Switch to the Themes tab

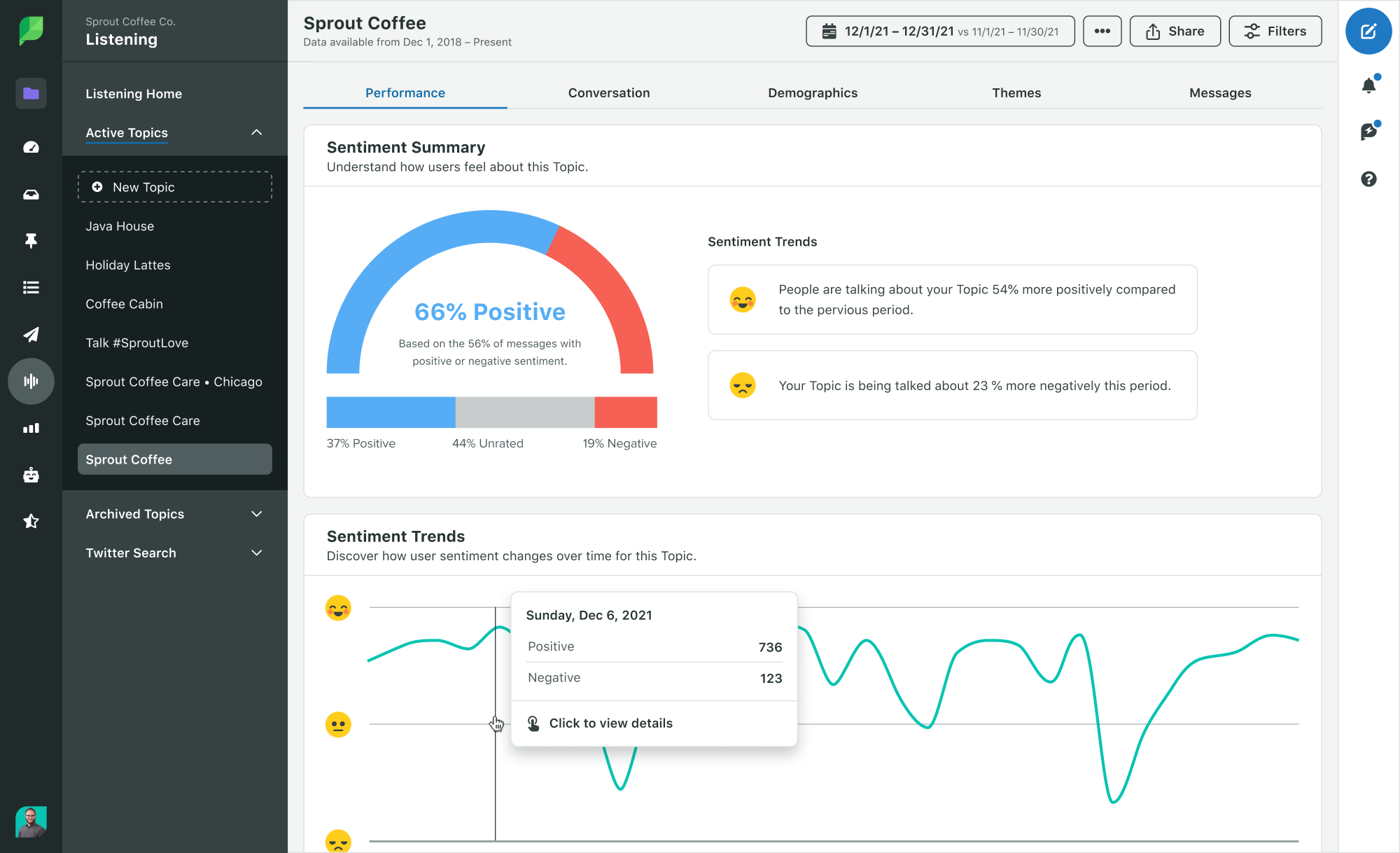coord(1016,92)
